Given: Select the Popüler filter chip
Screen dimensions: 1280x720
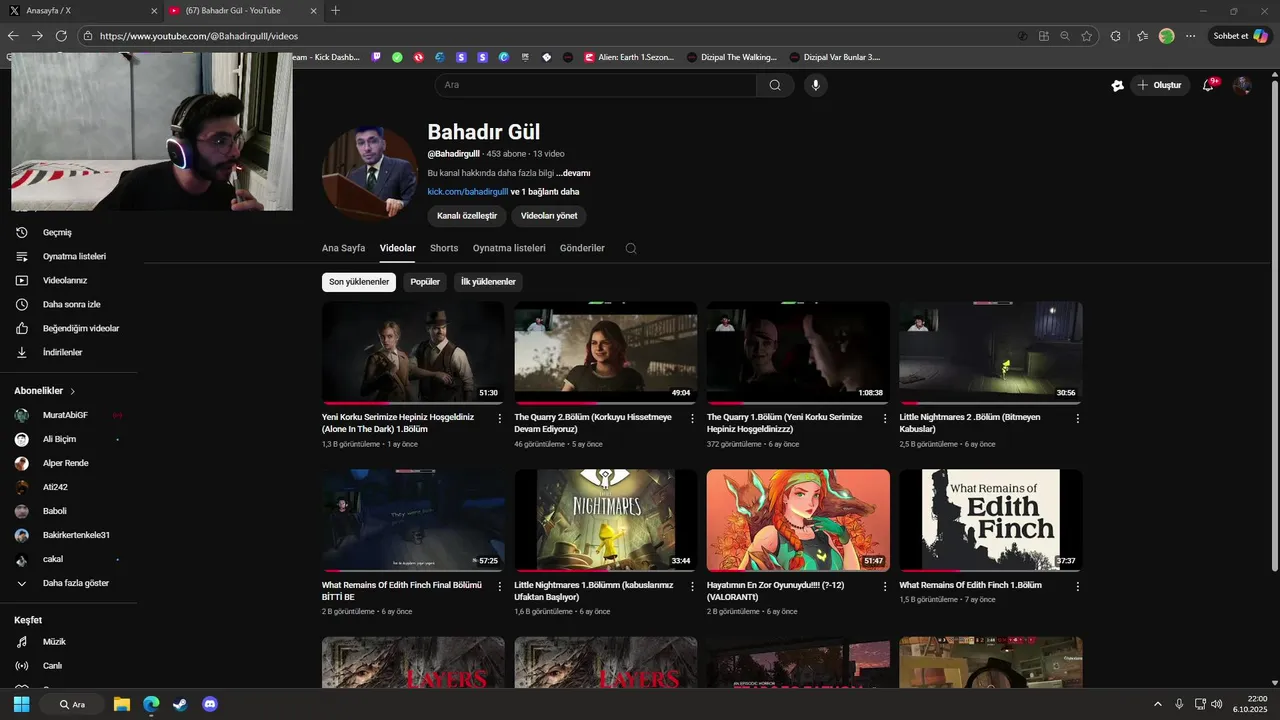Looking at the screenshot, I should tap(425, 282).
